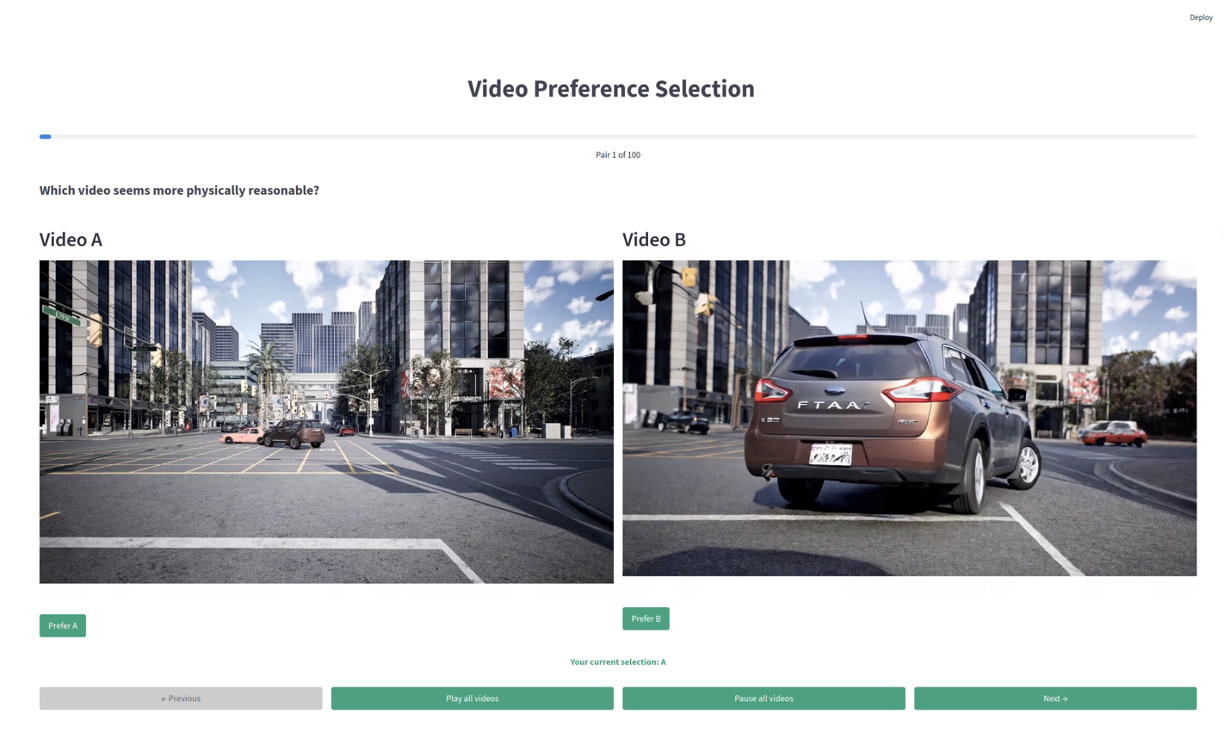This screenshot has width=1224, height=752.
Task: Open the Deploy menu
Action: pos(1201,17)
